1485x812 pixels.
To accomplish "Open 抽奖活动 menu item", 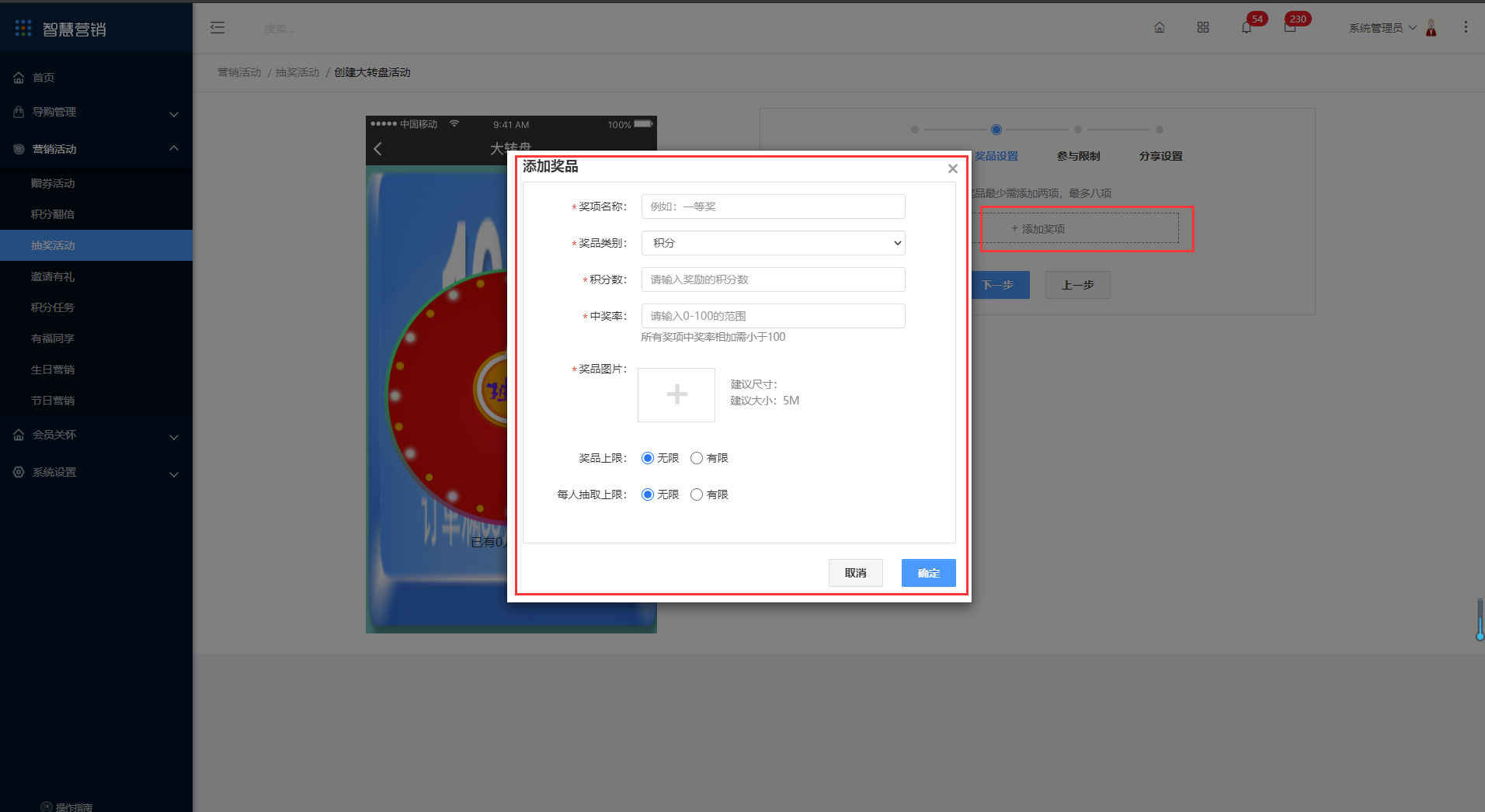I will coord(96,245).
